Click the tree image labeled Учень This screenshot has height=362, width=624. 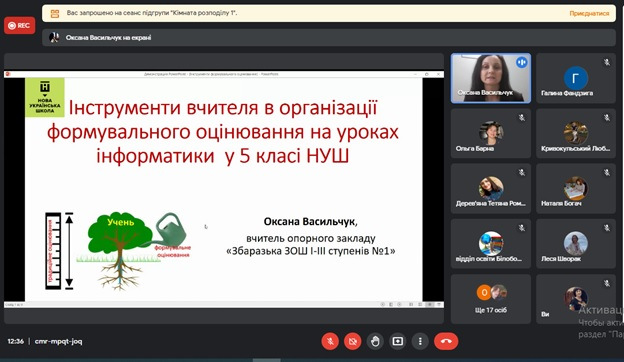(120, 251)
